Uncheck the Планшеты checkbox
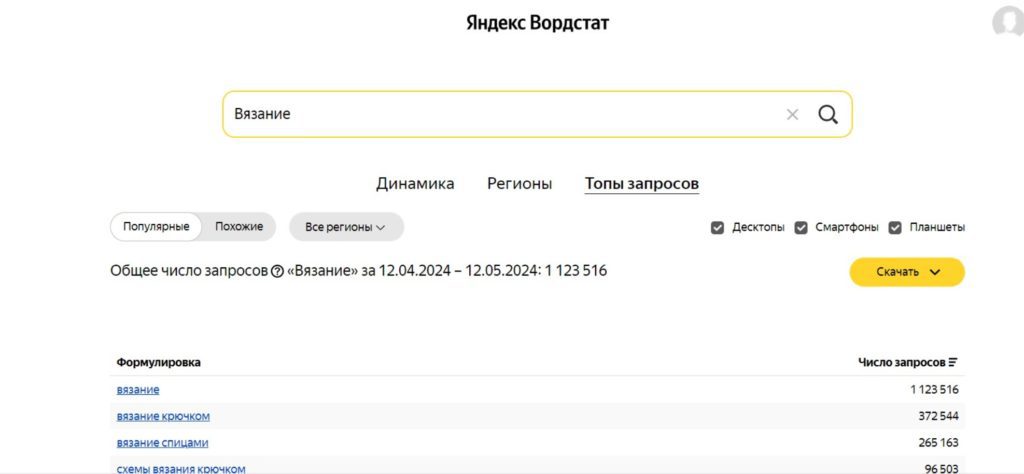1024x474 pixels. point(895,228)
